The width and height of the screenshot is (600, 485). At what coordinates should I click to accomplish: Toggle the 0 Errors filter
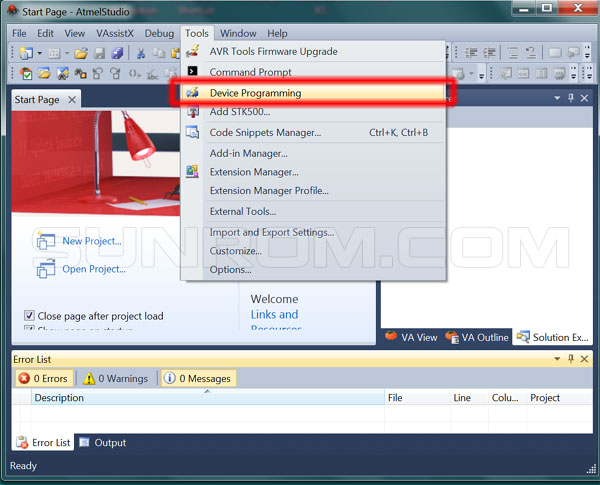pos(44,378)
